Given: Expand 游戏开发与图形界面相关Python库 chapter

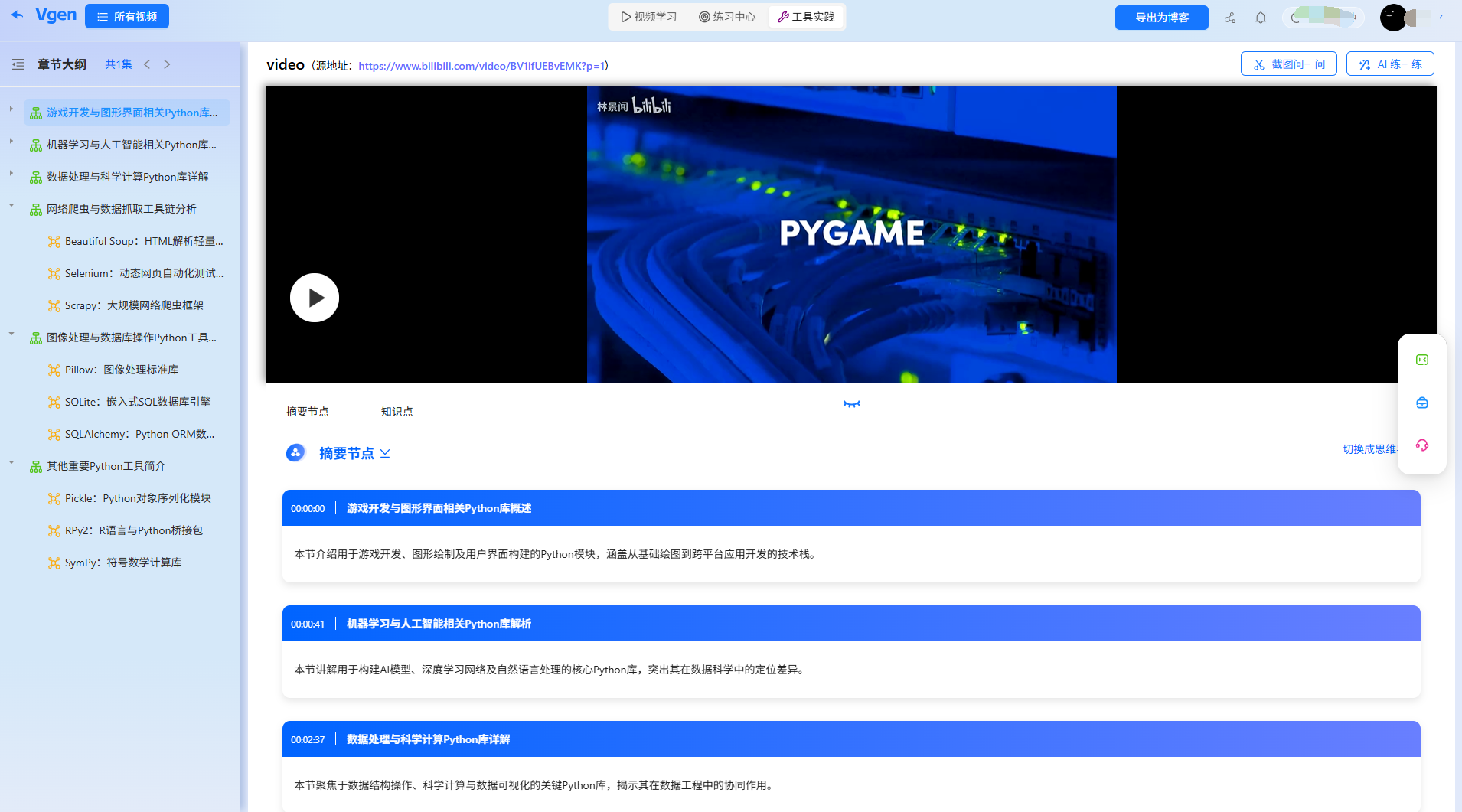Looking at the screenshot, I should click(11, 109).
